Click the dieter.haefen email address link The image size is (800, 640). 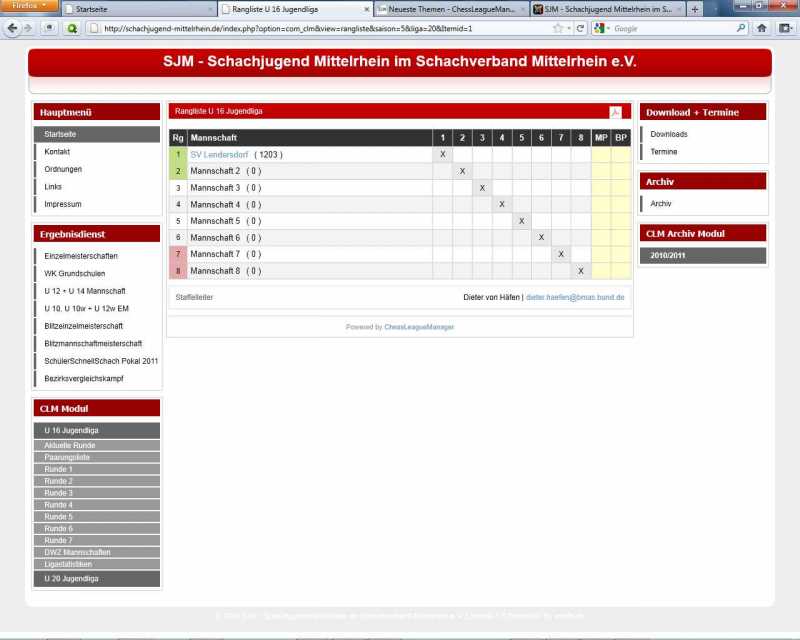click(575, 297)
